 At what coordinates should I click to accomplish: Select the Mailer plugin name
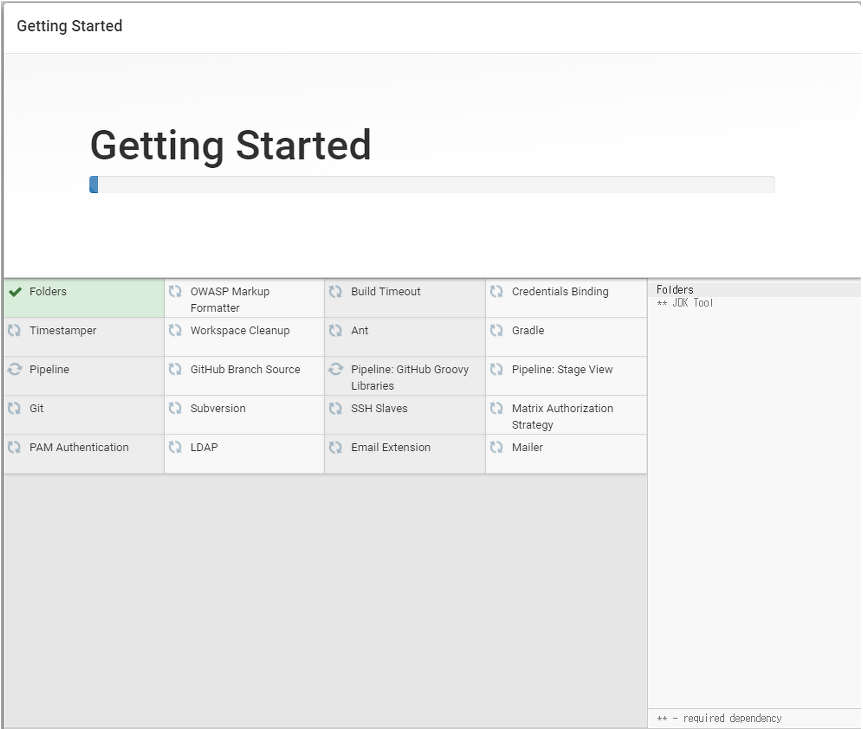coord(527,447)
